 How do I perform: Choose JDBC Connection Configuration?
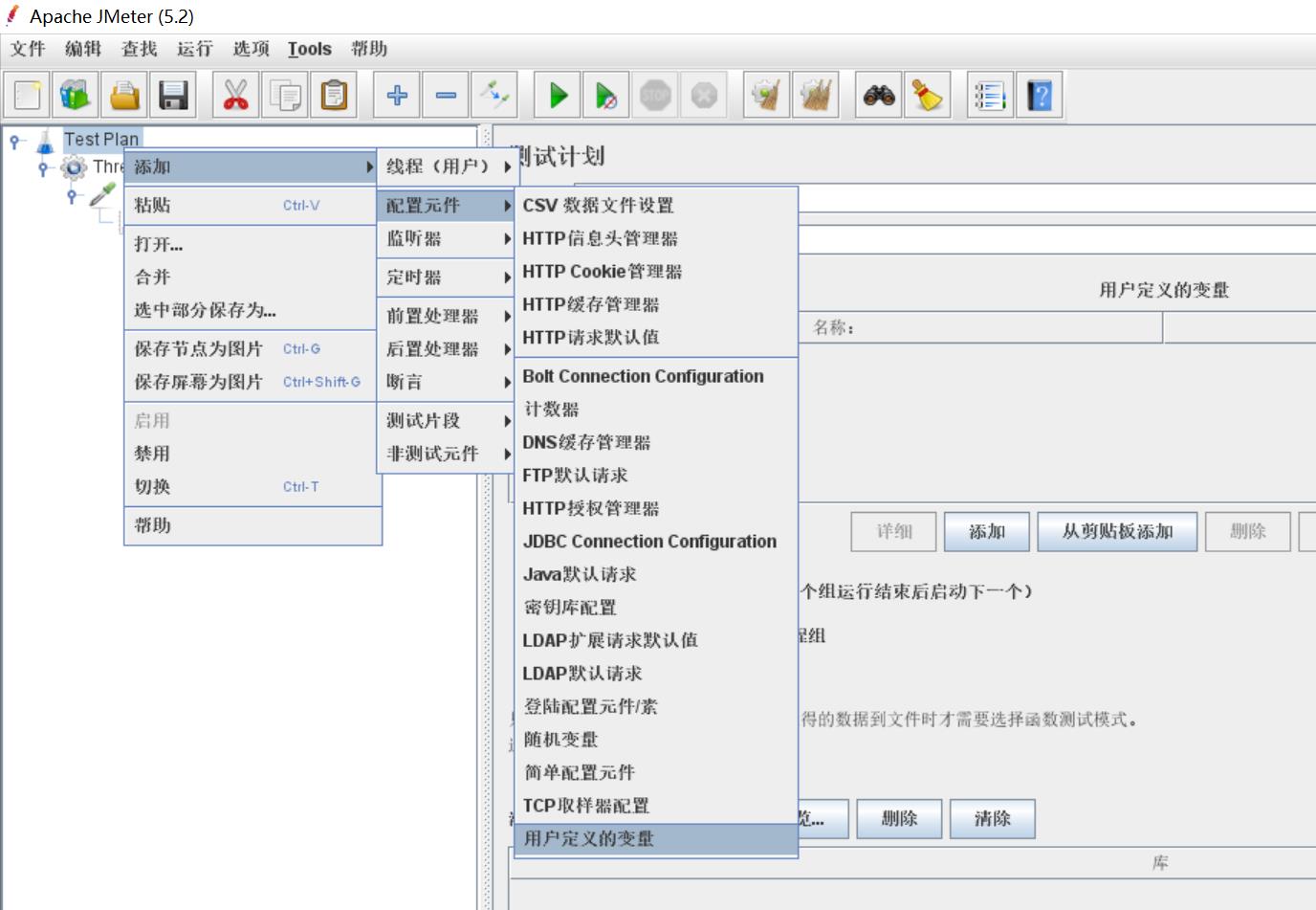click(656, 542)
